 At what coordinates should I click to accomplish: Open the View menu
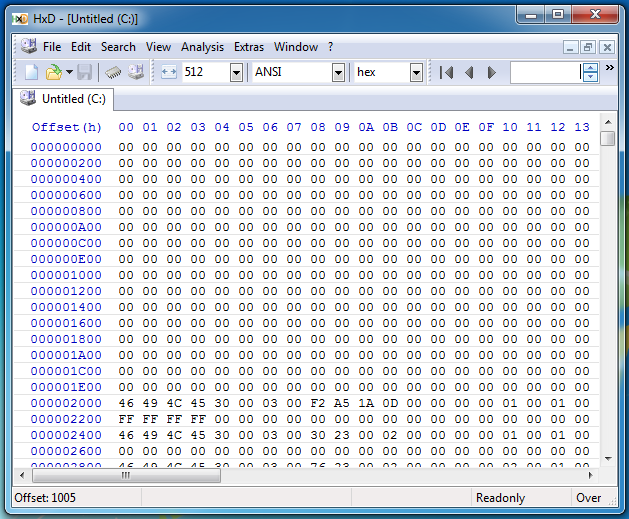click(x=158, y=47)
